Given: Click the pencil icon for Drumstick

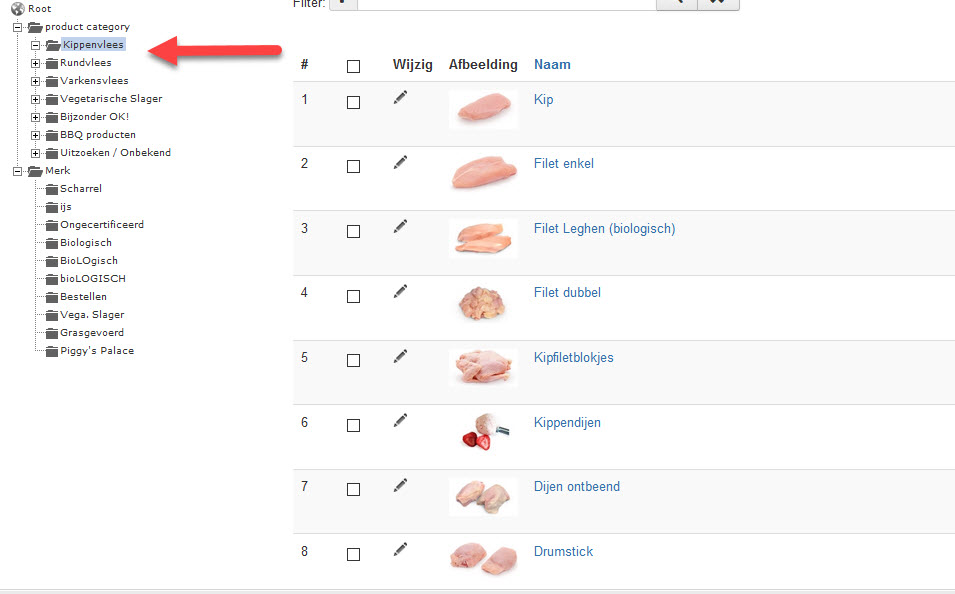Looking at the screenshot, I should point(400,550).
